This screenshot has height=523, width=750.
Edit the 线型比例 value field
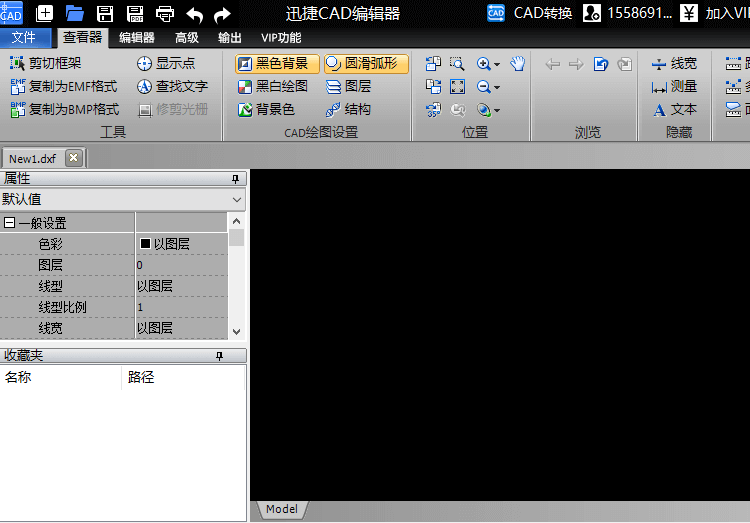click(182, 307)
